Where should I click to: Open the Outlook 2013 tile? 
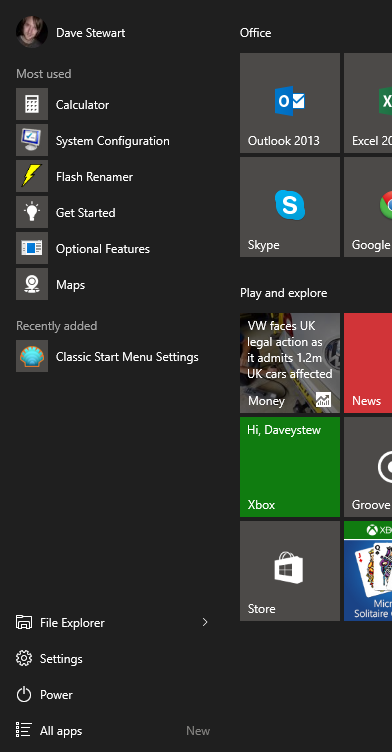tap(290, 103)
